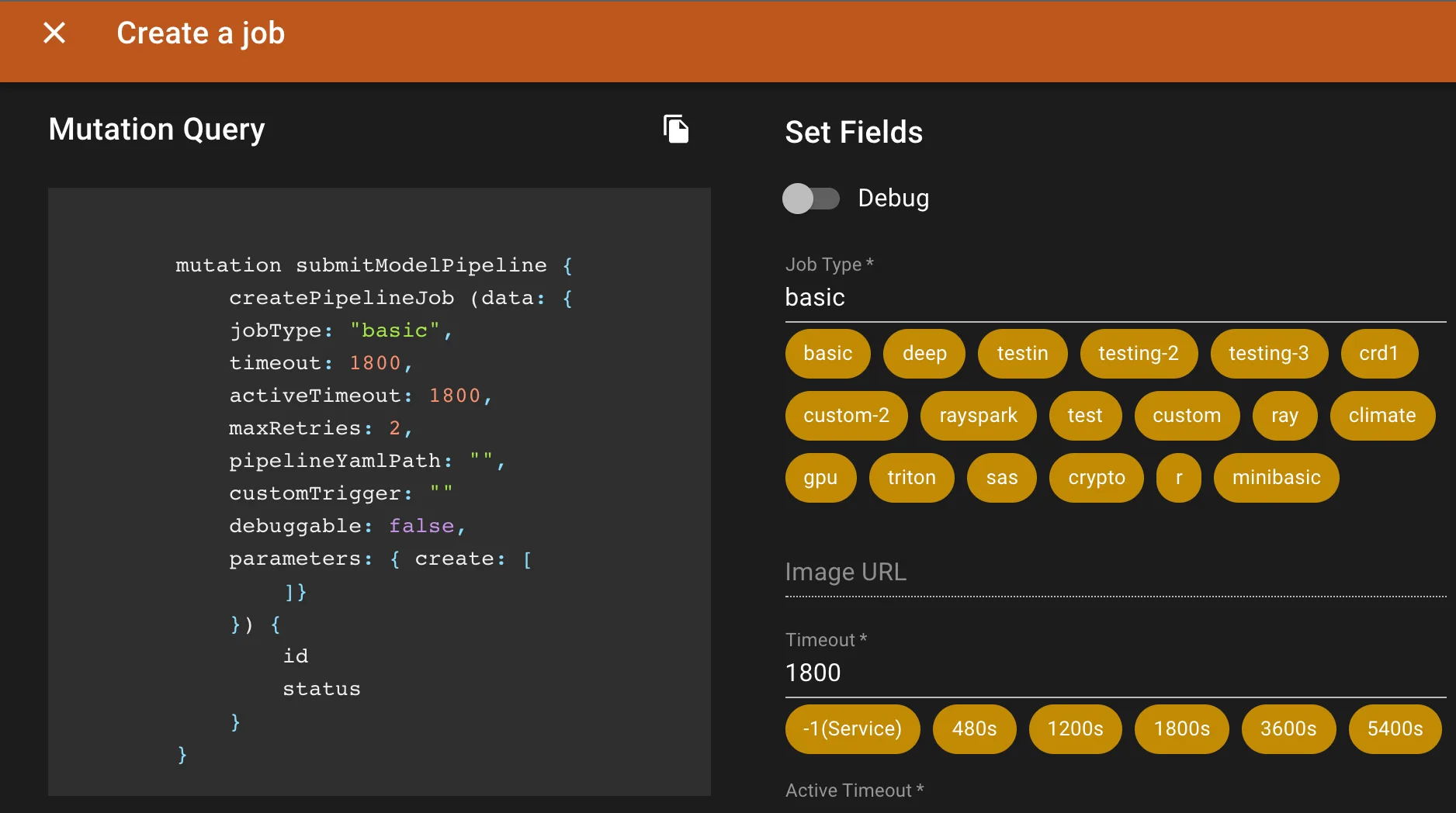Click the jobType: "basic" code line

point(341,330)
